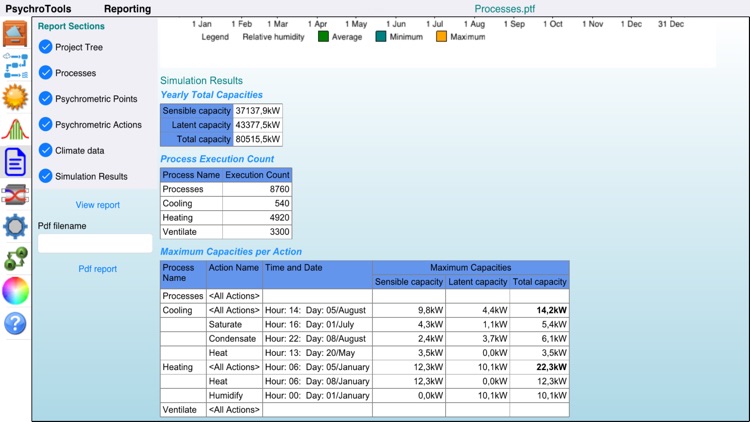Click the Hour: 13: Day: 20/May cell
The image size is (750, 422).
pos(318,353)
